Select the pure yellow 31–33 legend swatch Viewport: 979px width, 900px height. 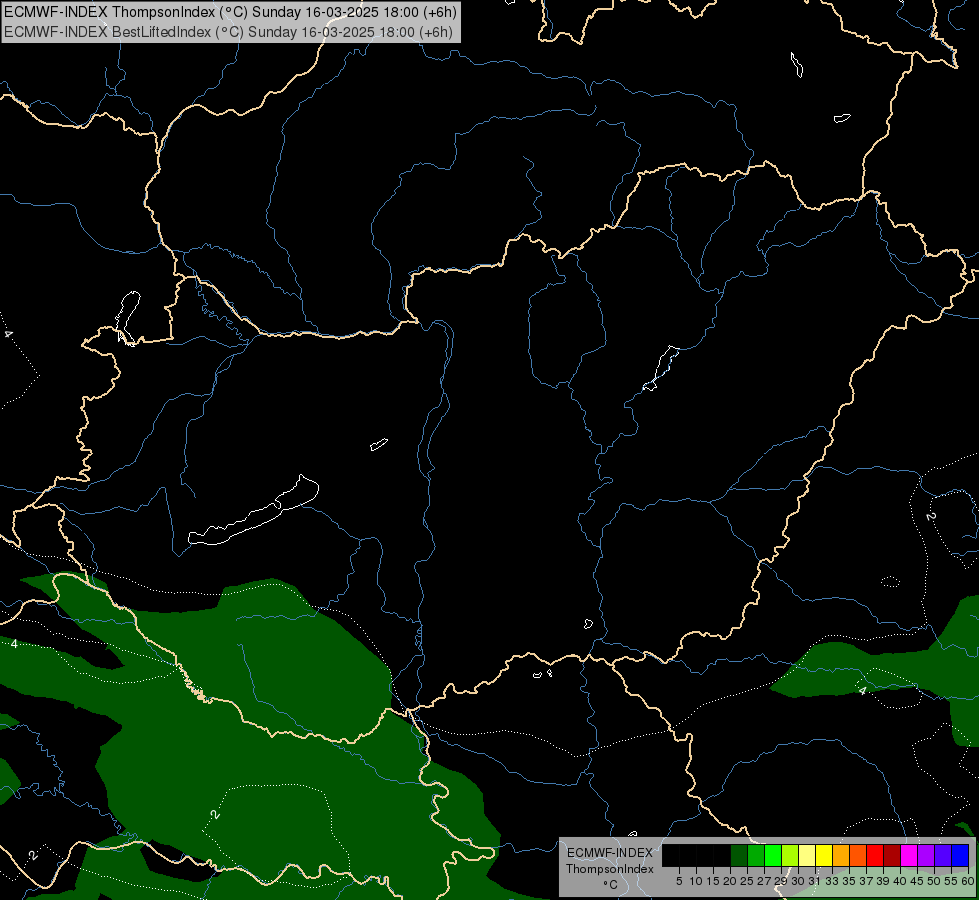pos(824,855)
